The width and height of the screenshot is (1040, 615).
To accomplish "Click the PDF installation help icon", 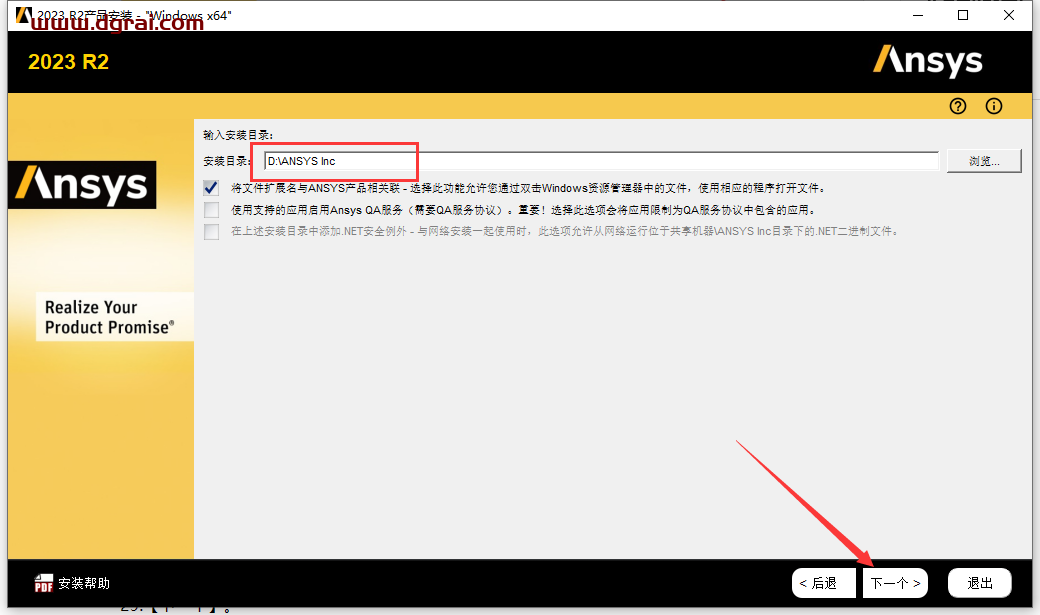I will (43, 583).
